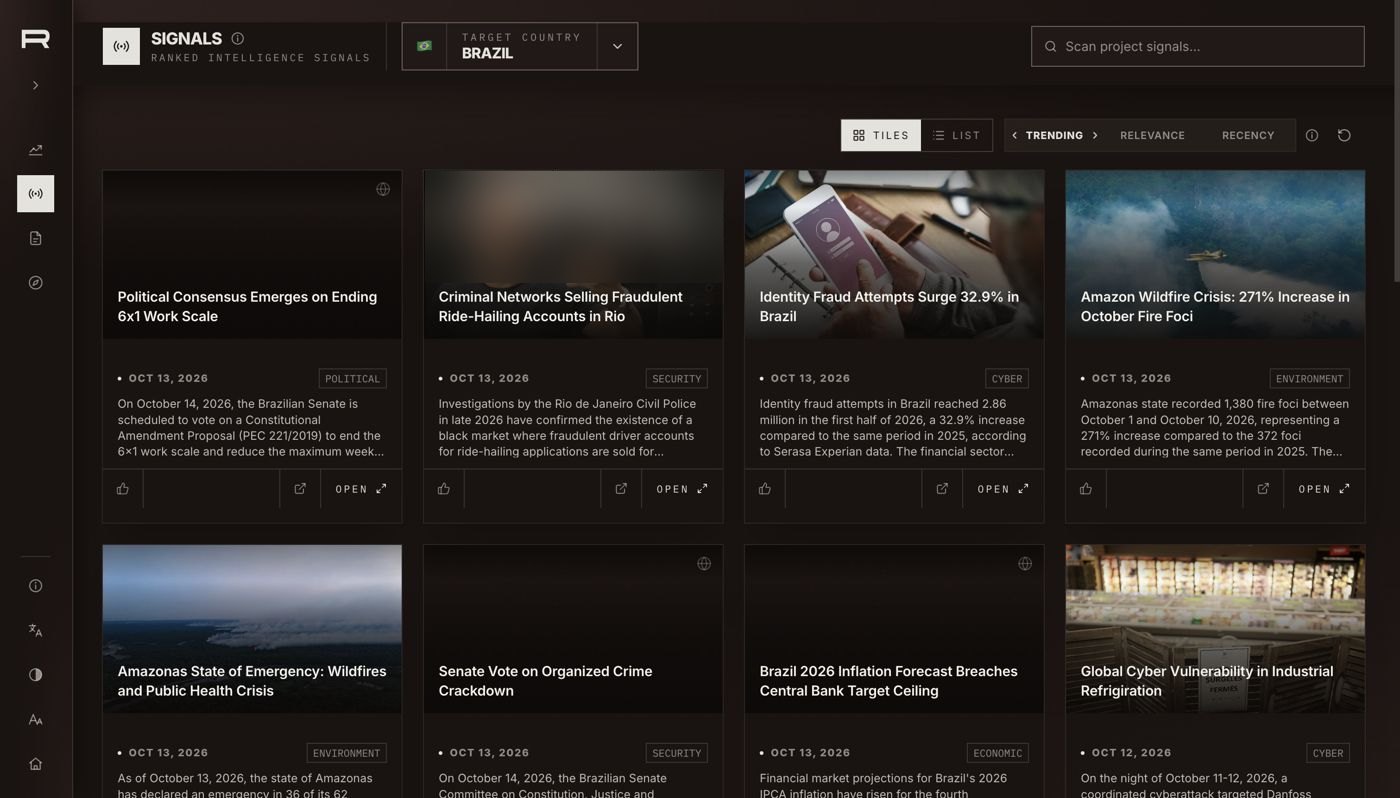Open the trends chart sidebar icon
The width and height of the screenshot is (1400, 798).
(35, 150)
